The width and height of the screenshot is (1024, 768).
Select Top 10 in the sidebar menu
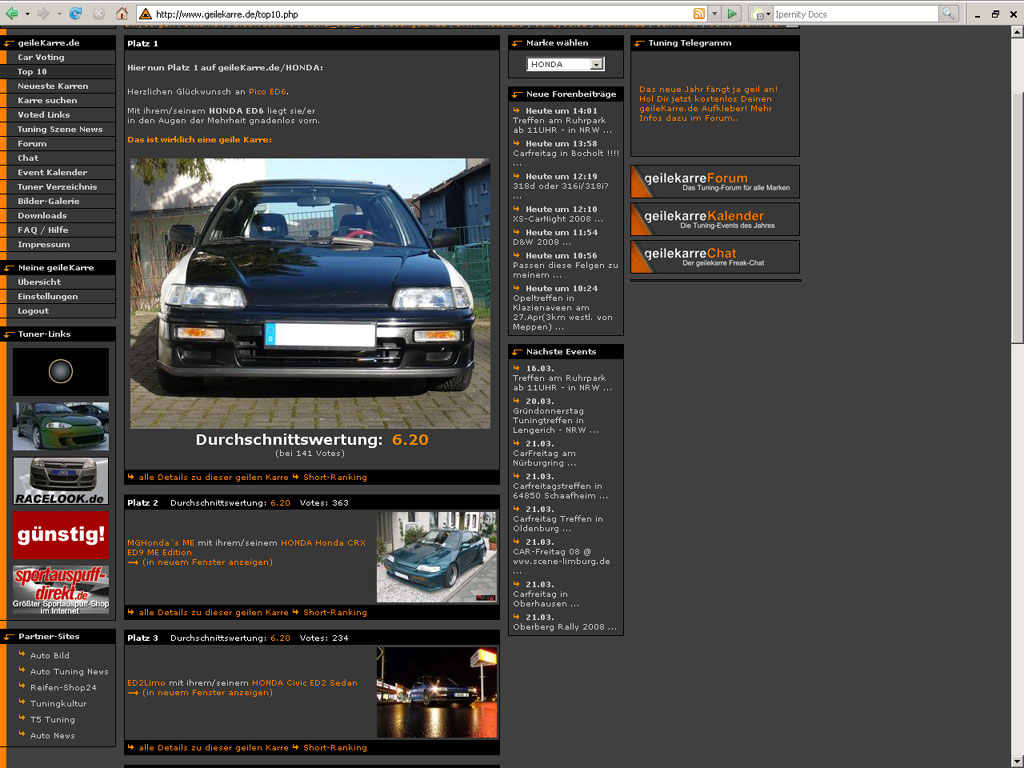click(x=32, y=72)
